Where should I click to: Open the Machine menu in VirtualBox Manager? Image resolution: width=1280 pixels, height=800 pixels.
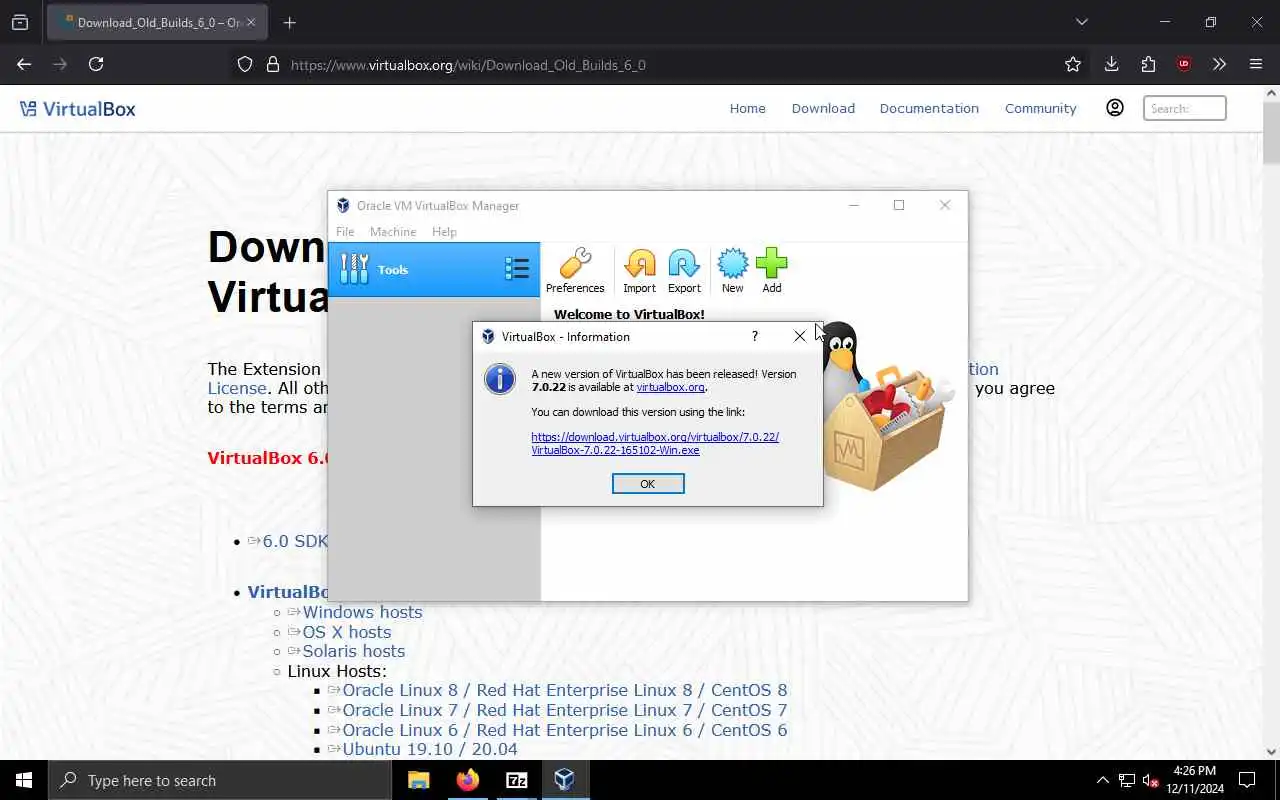(x=393, y=231)
